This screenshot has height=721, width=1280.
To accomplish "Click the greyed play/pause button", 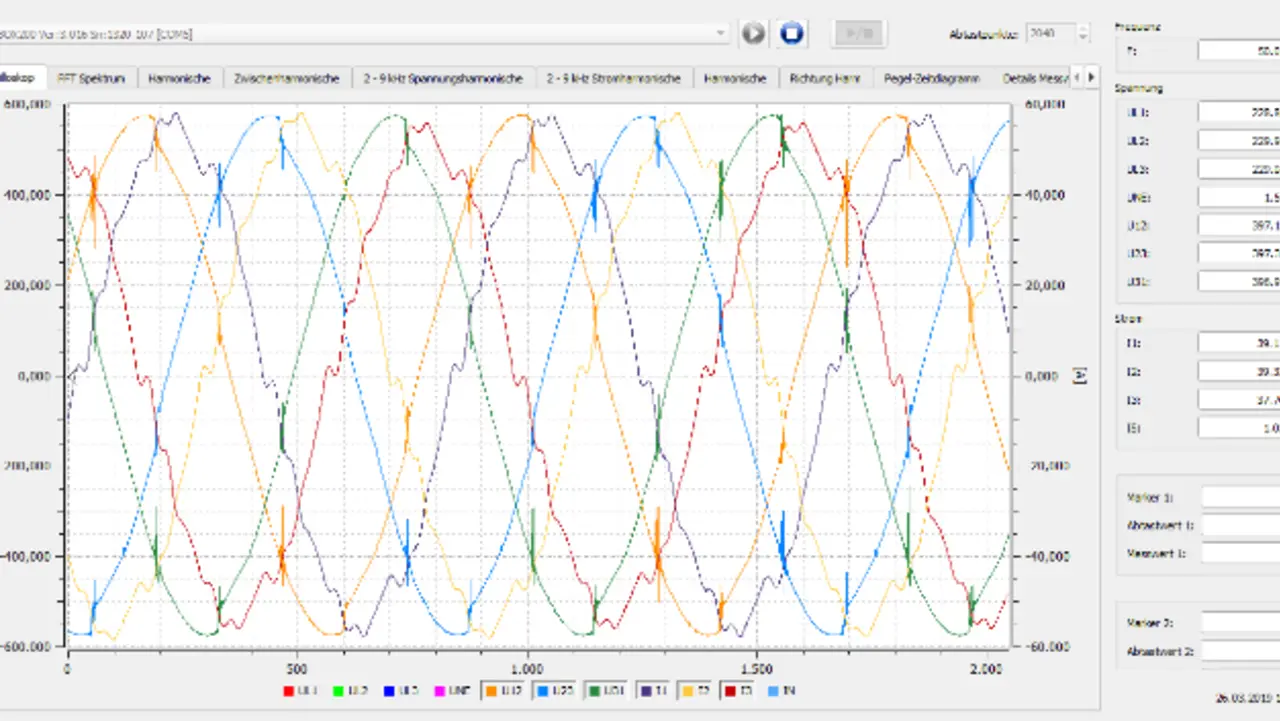I will click(x=858, y=34).
